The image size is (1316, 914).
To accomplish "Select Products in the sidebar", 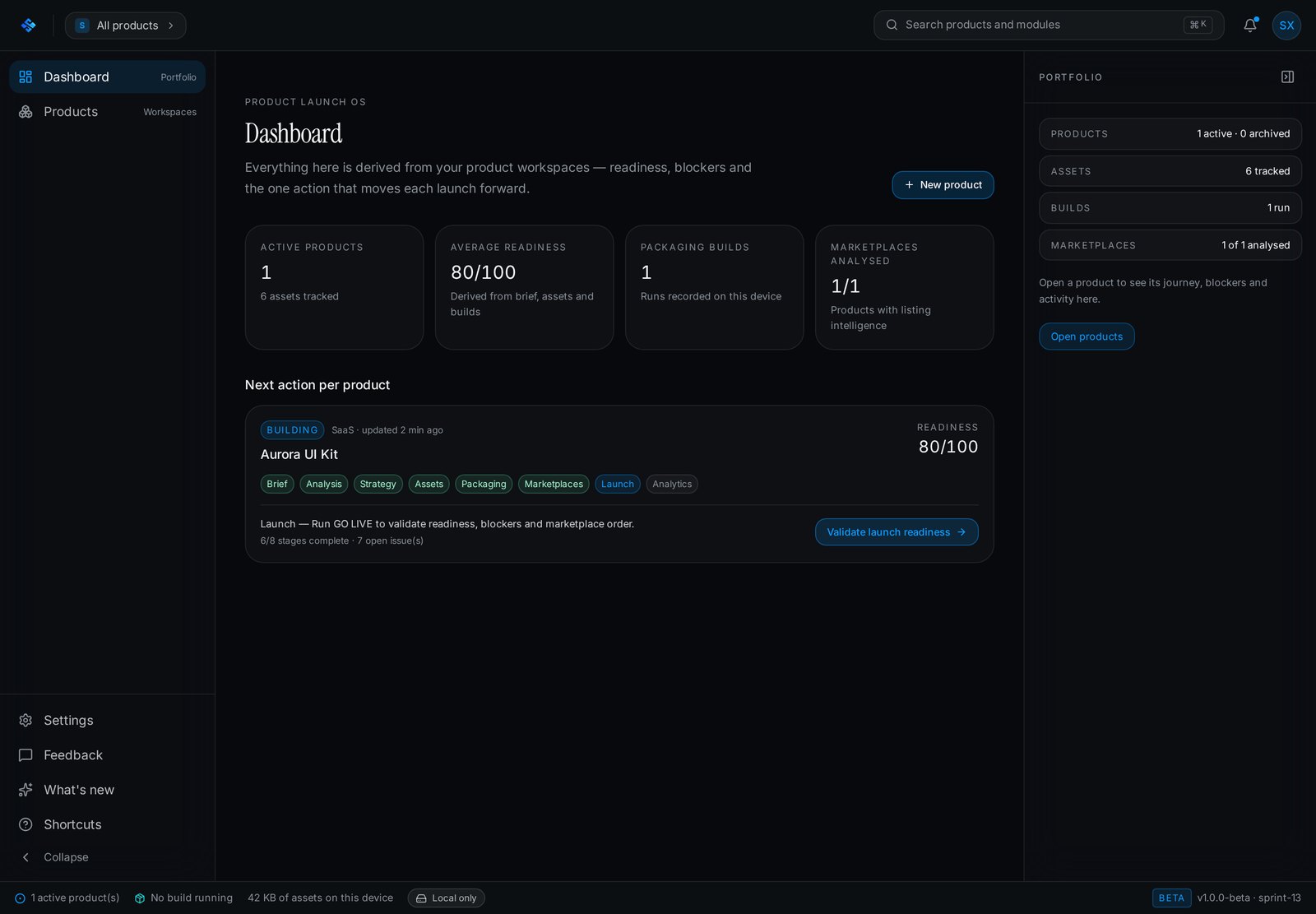I will point(108,112).
